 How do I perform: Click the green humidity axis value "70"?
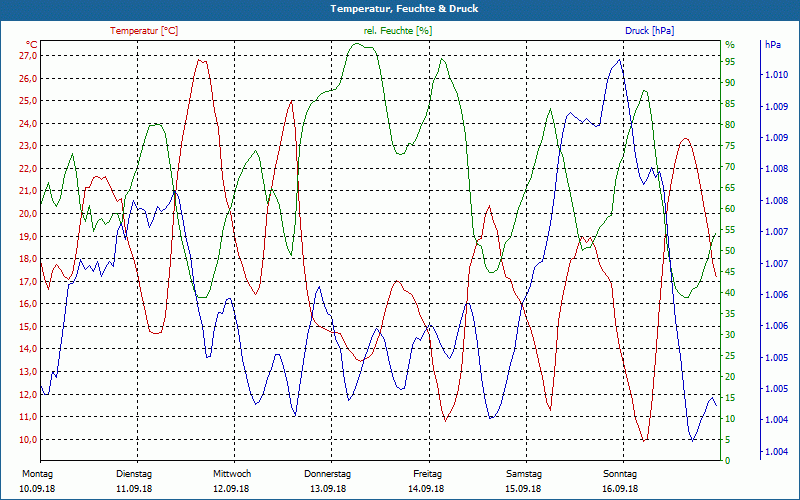pyautogui.click(x=730, y=167)
